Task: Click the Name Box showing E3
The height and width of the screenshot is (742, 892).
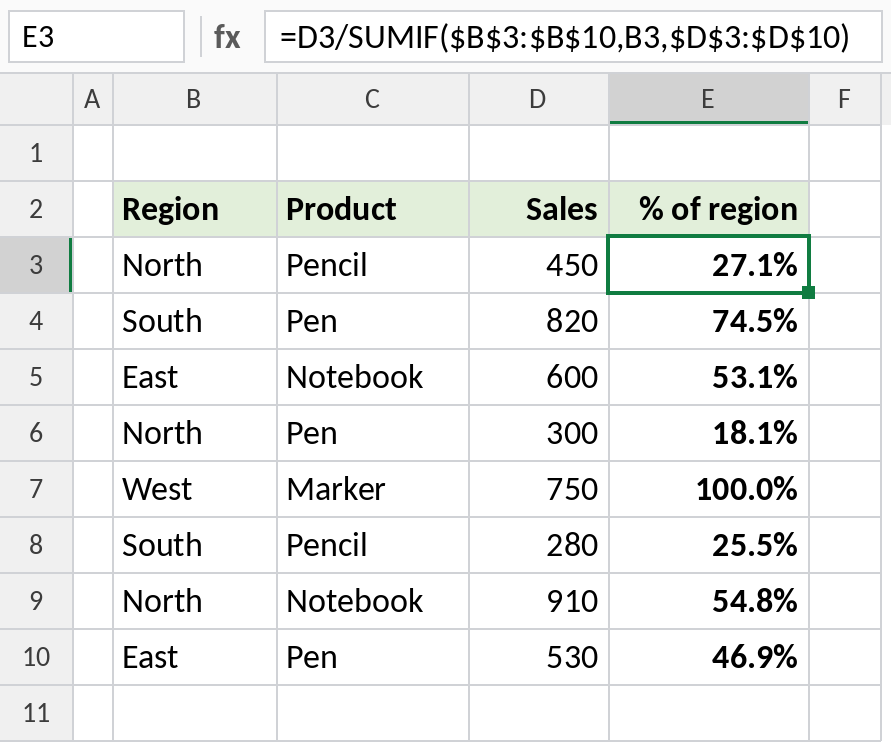Action: [96, 37]
